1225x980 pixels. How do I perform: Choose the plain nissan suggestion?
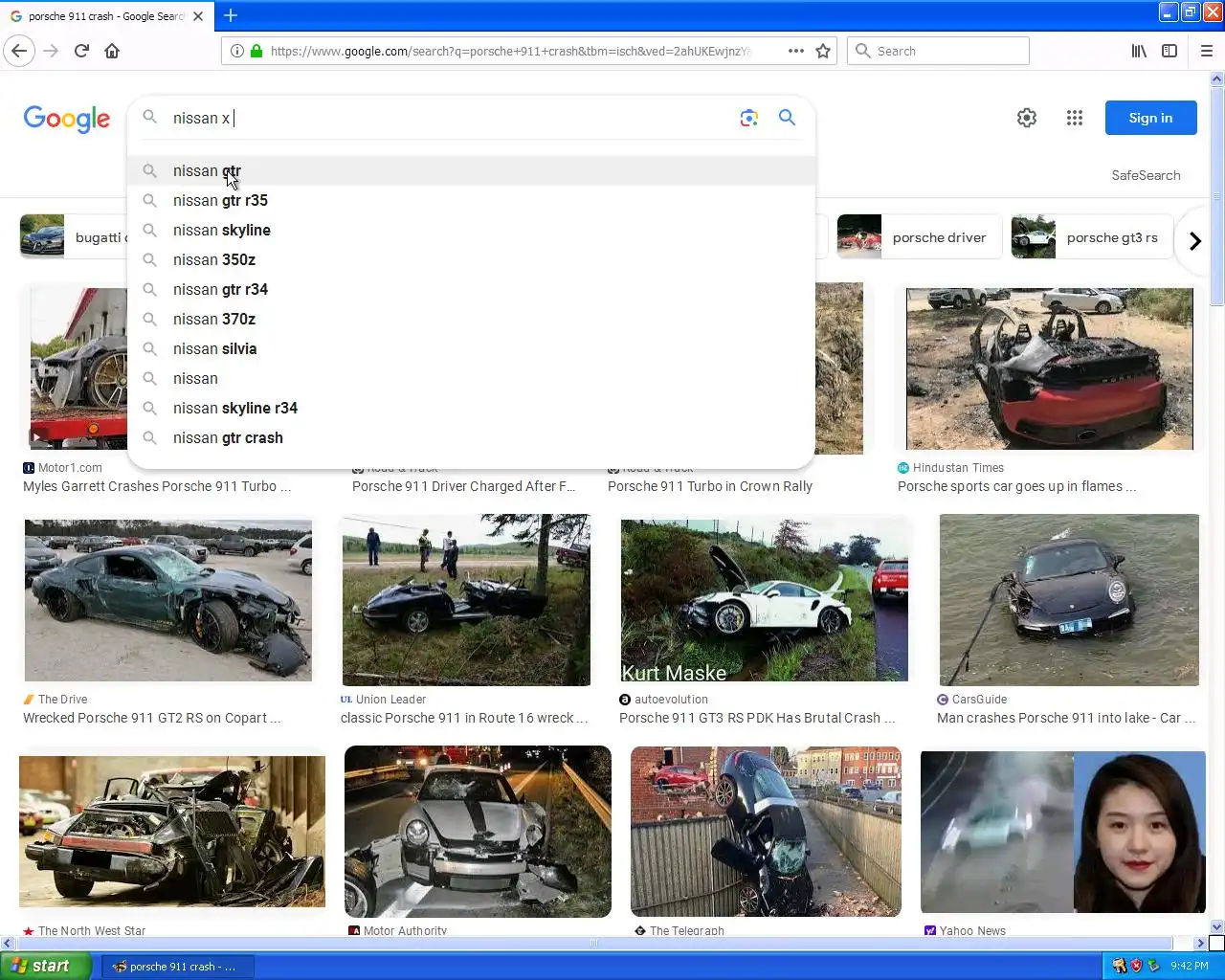point(471,378)
